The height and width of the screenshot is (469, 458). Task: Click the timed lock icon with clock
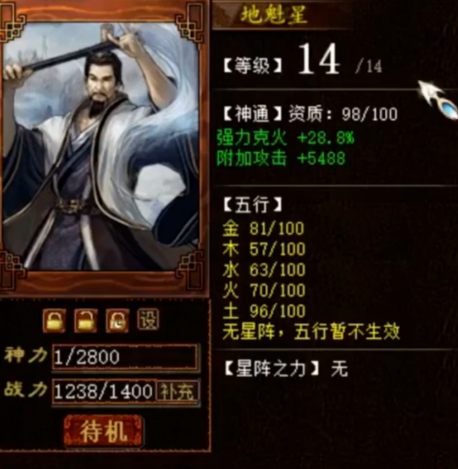coord(117,321)
